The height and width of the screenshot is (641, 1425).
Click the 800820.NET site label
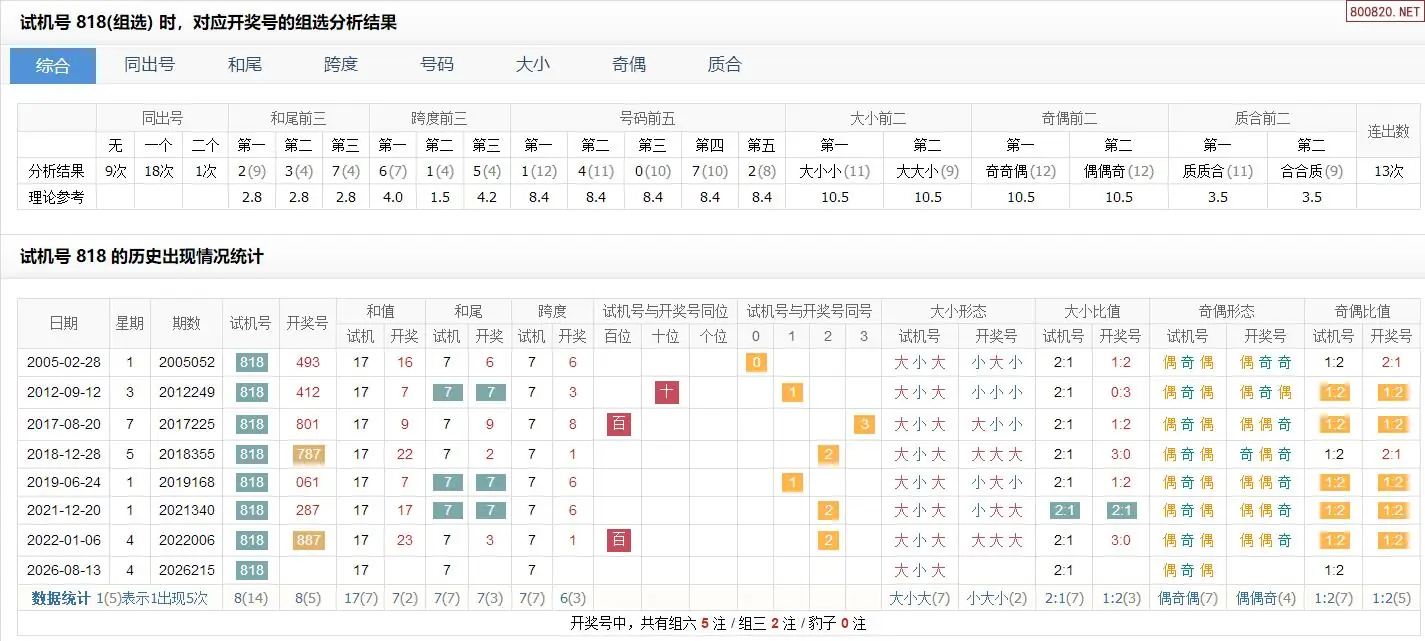point(1384,11)
